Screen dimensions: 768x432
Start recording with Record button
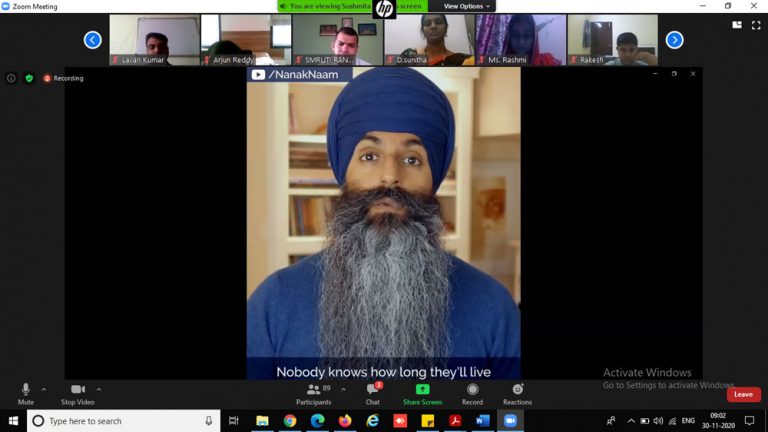pos(472,394)
